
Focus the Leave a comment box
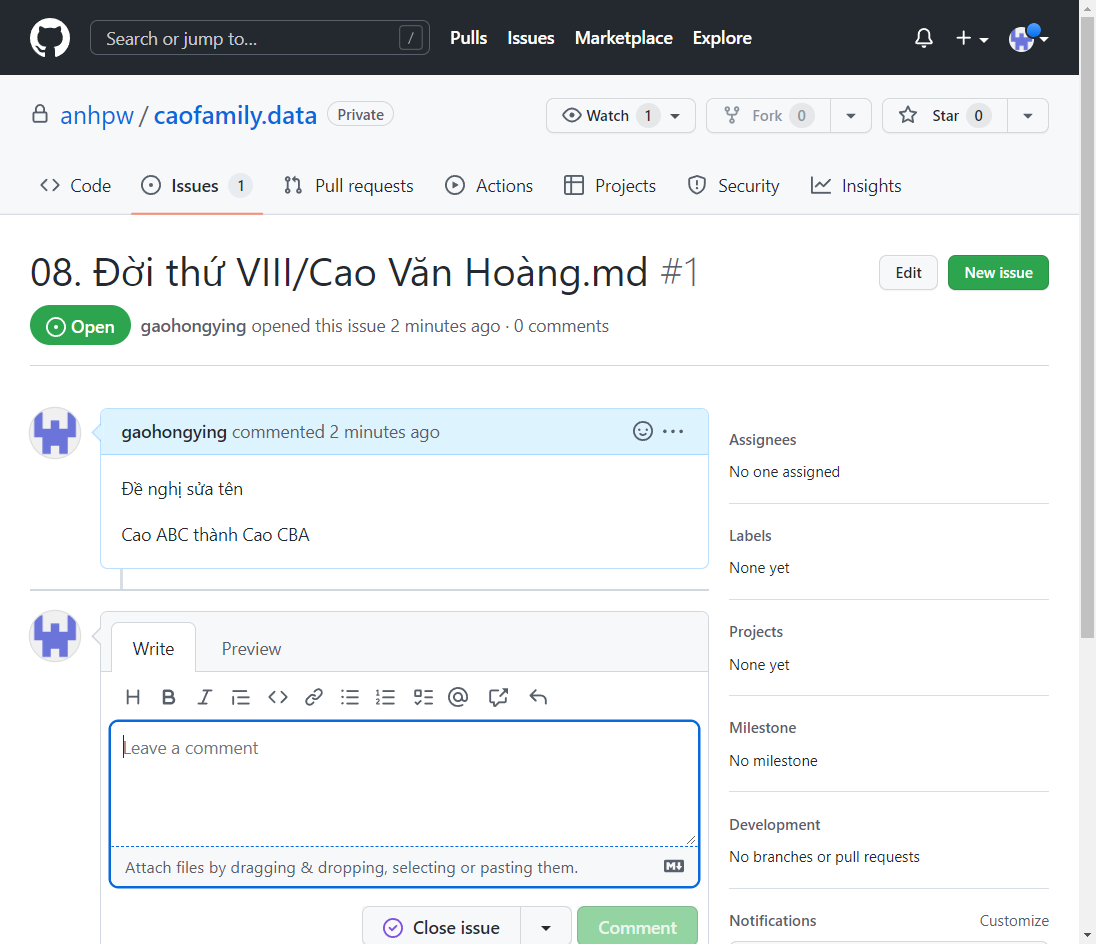click(404, 783)
